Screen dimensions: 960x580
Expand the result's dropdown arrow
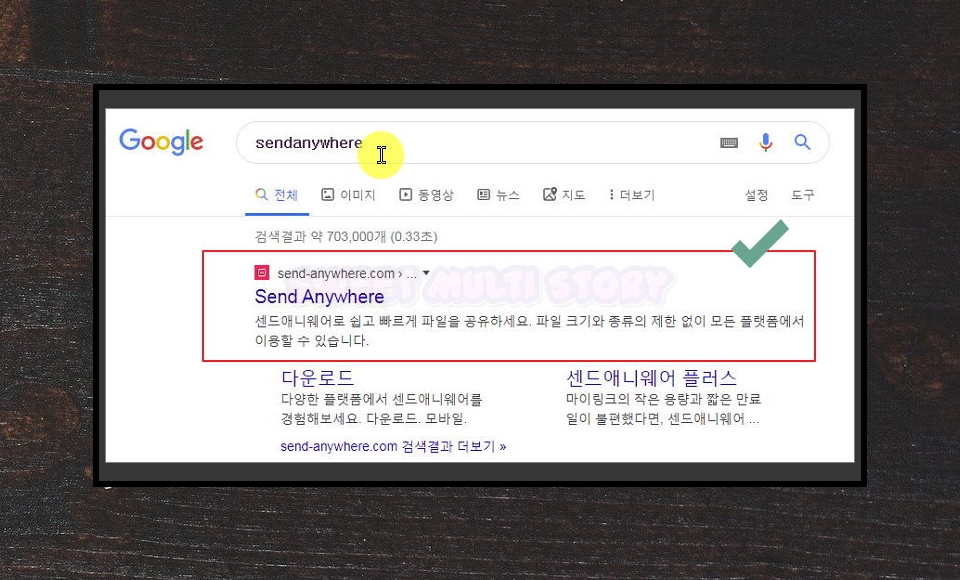tap(426, 273)
